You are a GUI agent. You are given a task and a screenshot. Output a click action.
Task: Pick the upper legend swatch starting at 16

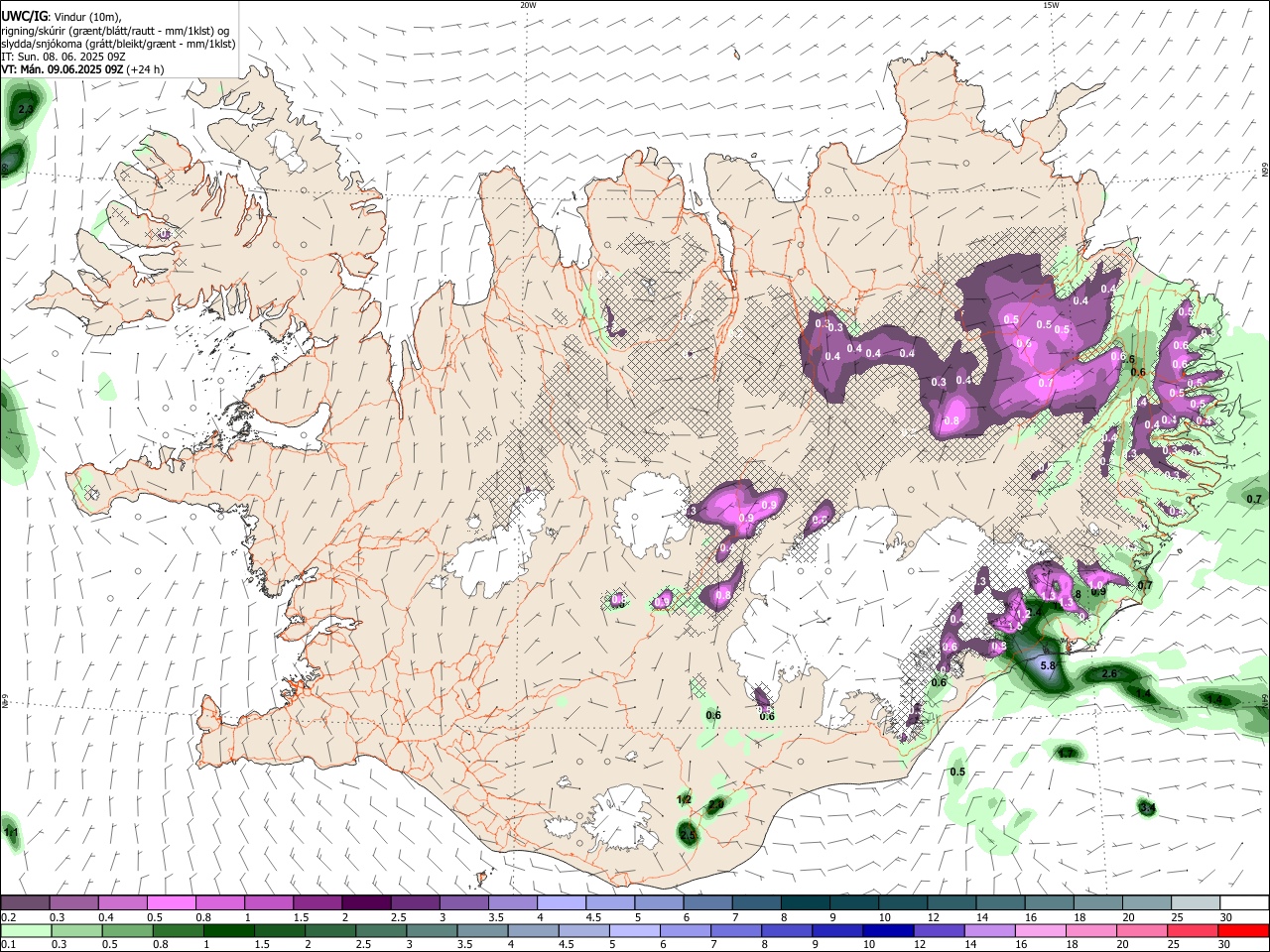1048,903
